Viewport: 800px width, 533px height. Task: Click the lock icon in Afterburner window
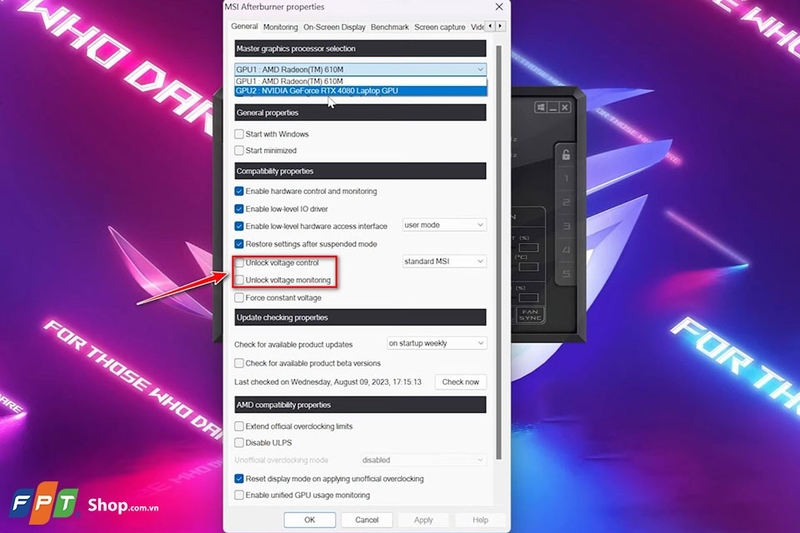pyautogui.click(x=566, y=155)
